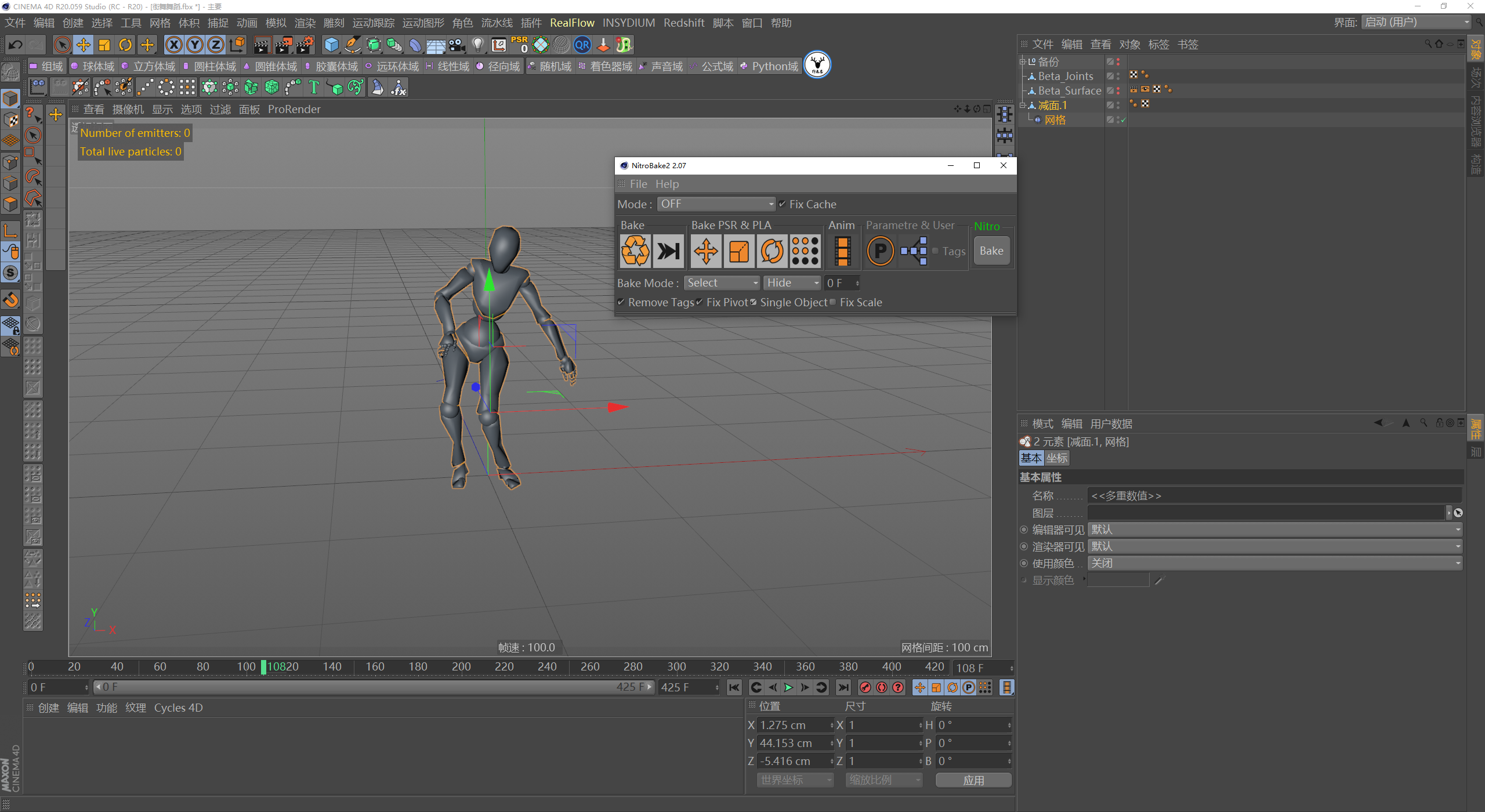Click the 应用 apply button

pyautogui.click(x=973, y=780)
